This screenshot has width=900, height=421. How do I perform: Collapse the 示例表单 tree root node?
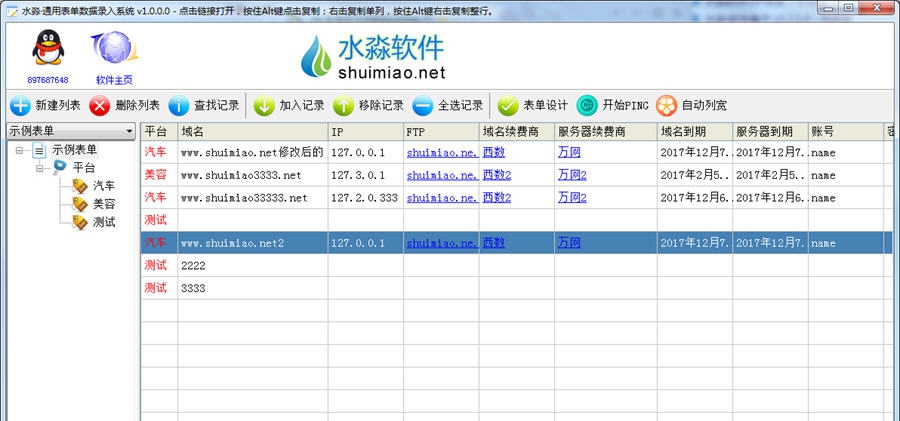(x=20, y=150)
